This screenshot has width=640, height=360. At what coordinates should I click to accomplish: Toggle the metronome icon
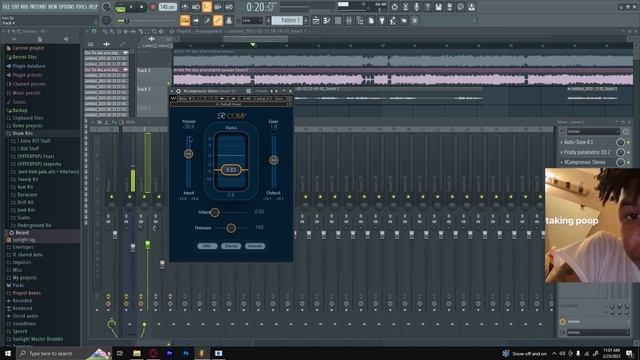185,7
